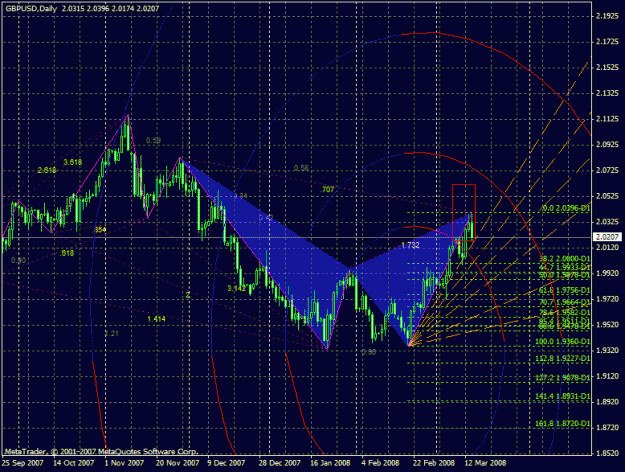The width and height of the screenshot is (625, 472).
Task: Click the 1.8920 price axis label
Action: coord(607,402)
